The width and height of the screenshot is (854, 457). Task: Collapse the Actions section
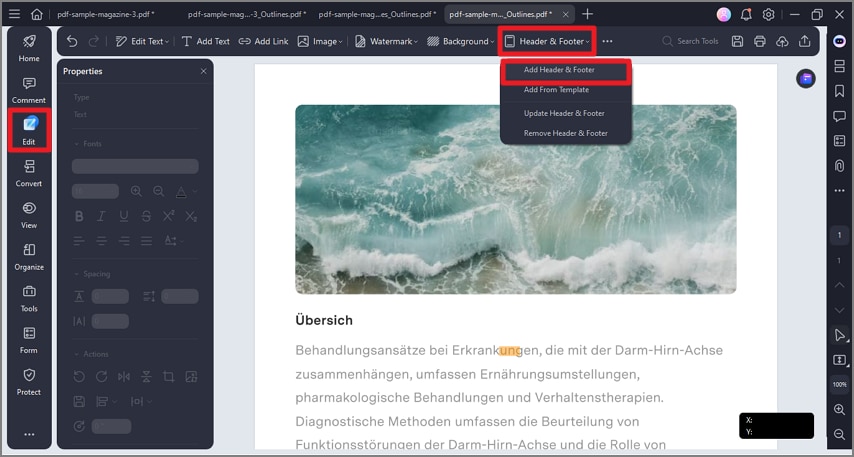tap(77, 354)
